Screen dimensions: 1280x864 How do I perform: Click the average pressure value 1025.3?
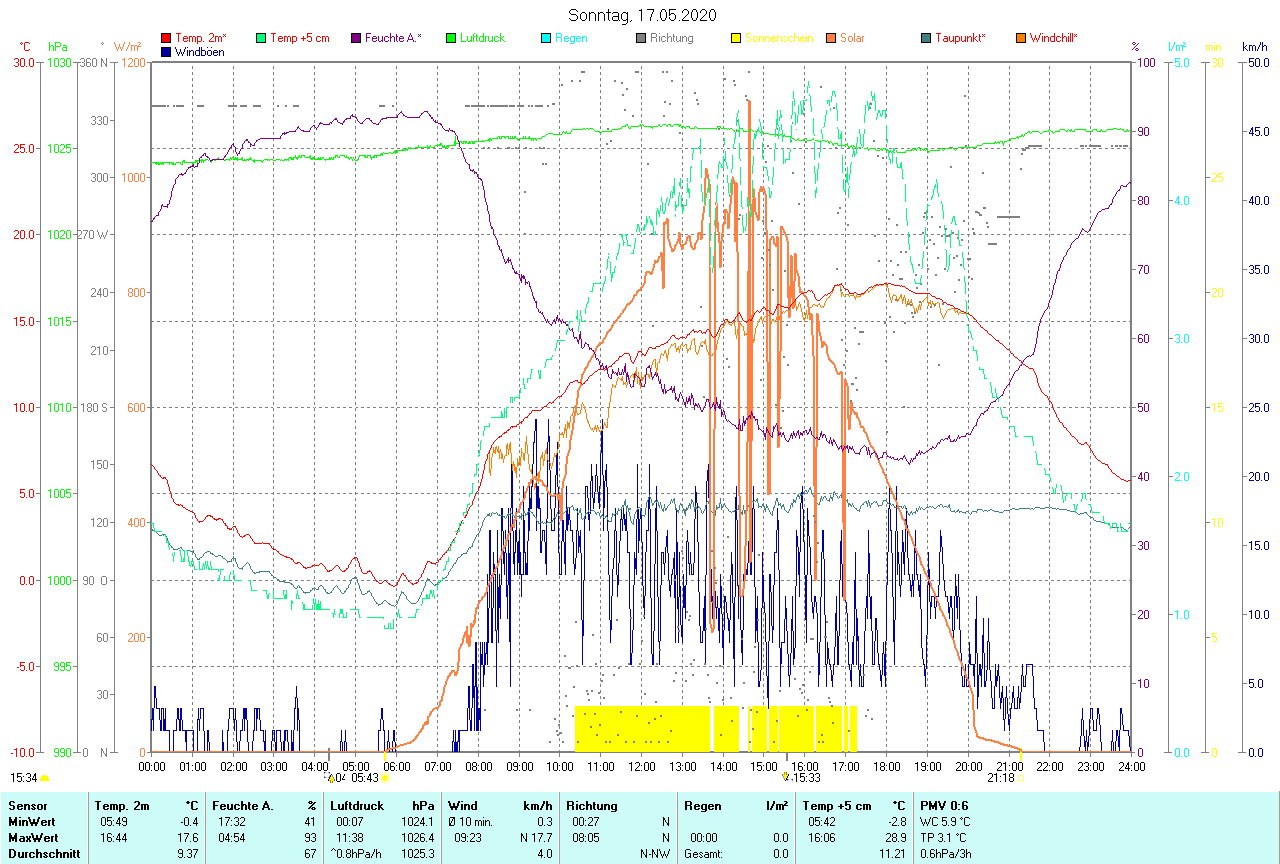(418, 854)
